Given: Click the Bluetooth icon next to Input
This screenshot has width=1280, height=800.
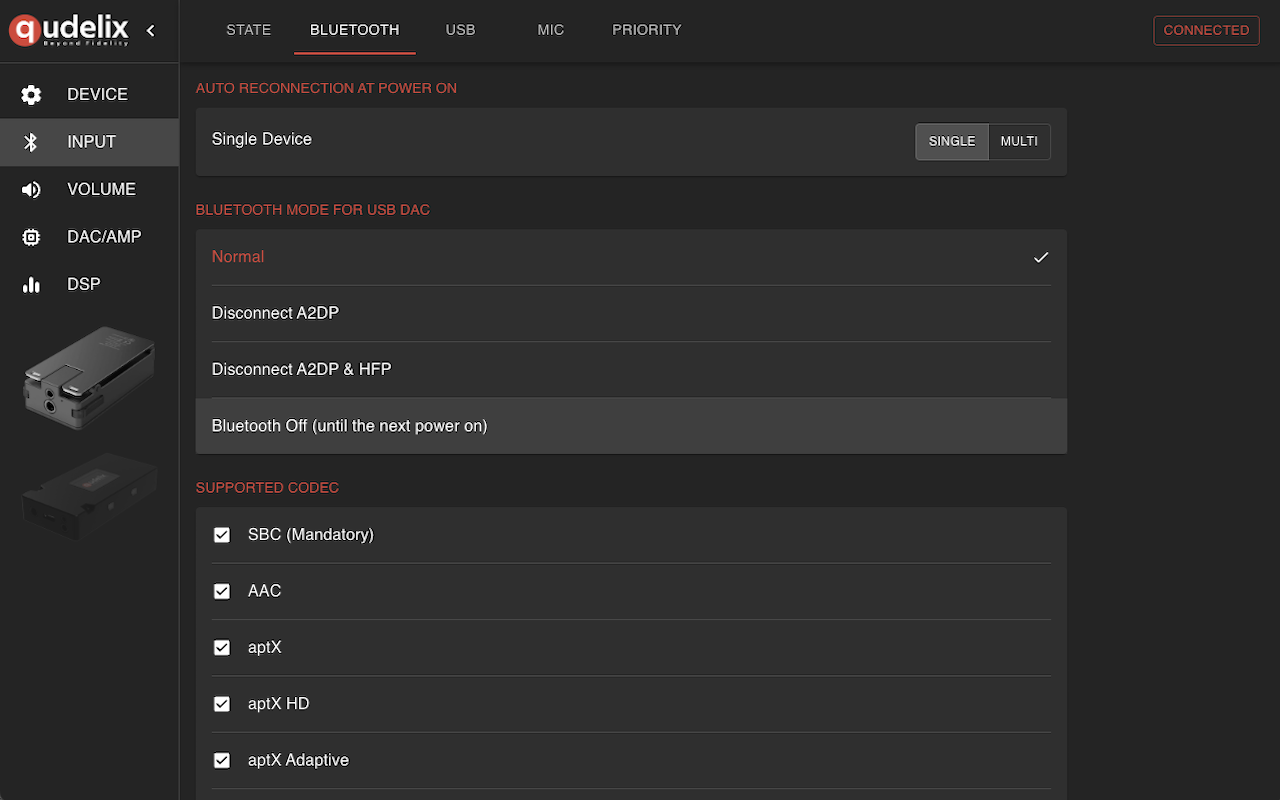Looking at the screenshot, I should 31,142.
